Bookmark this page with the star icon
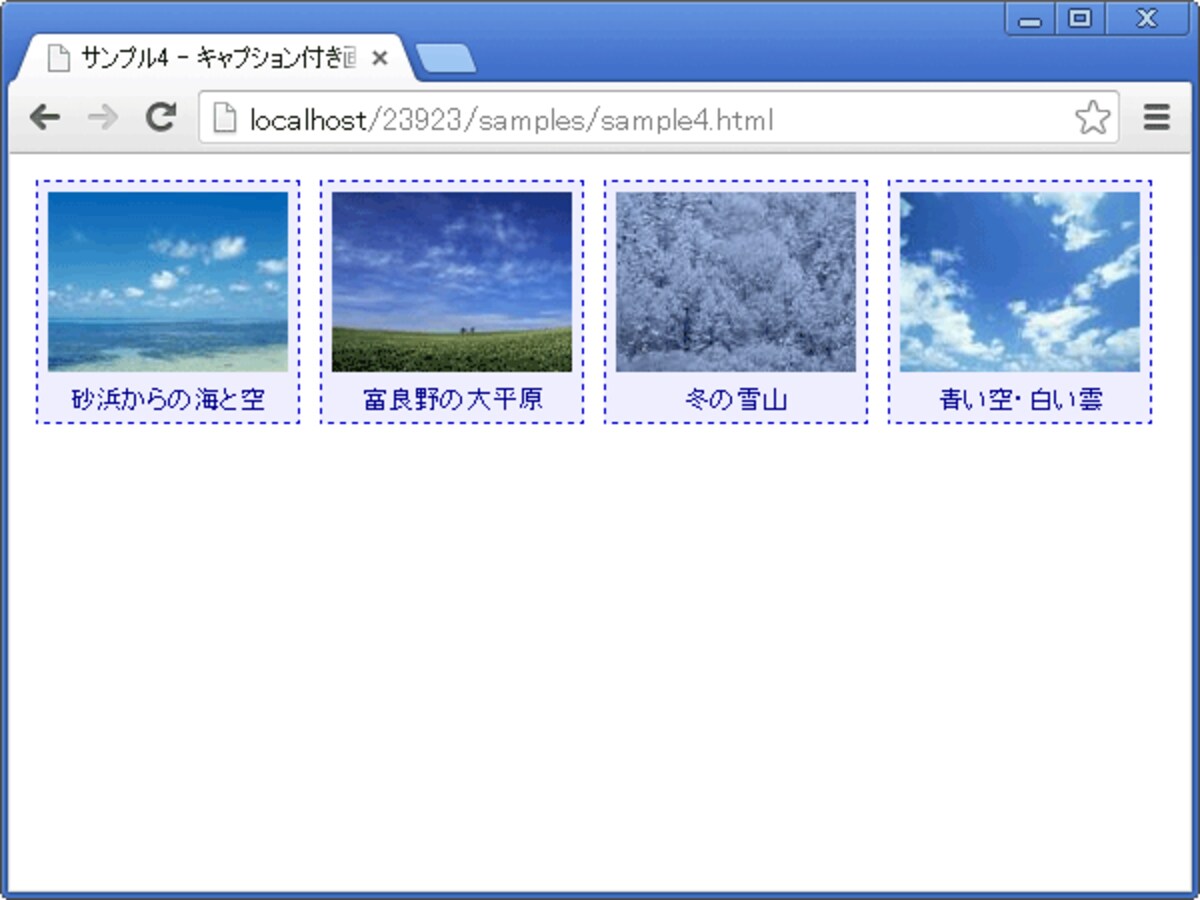Viewport: 1200px width, 900px height. 1092,118
